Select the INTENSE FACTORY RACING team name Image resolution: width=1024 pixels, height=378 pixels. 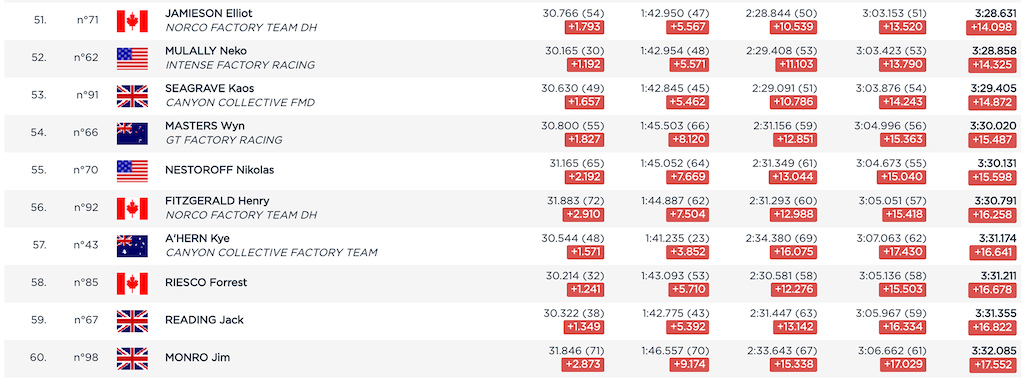pos(240,65)
